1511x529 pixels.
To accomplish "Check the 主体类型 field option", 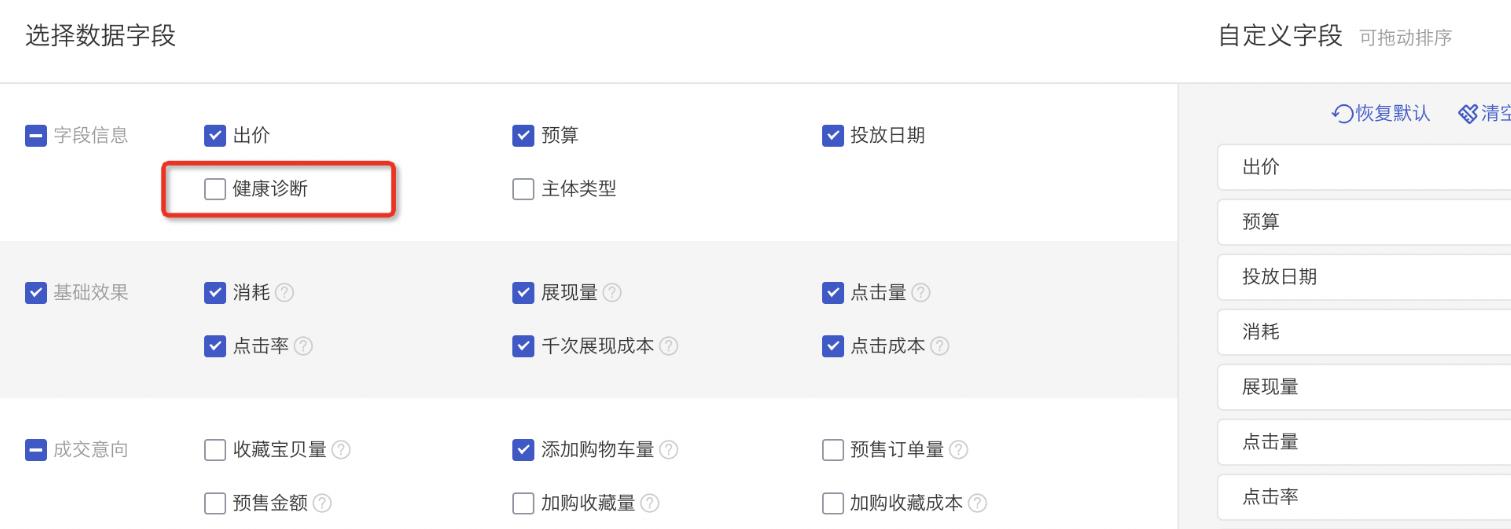I will click(x=523, y=188).
